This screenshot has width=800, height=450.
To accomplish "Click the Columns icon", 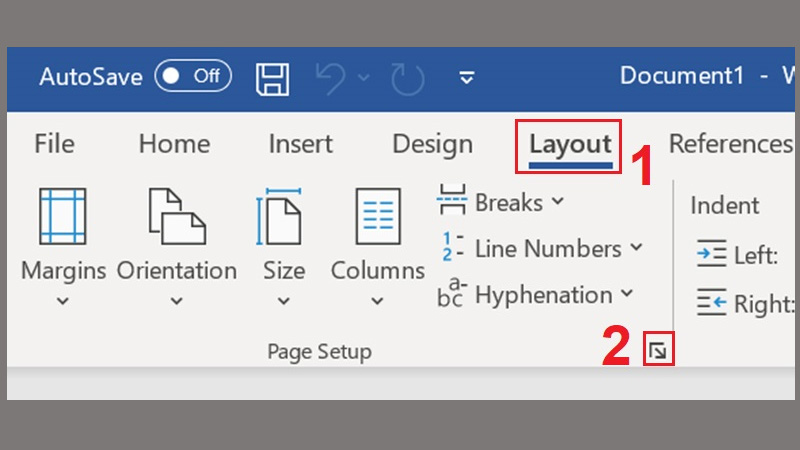I will pos(378,216).
